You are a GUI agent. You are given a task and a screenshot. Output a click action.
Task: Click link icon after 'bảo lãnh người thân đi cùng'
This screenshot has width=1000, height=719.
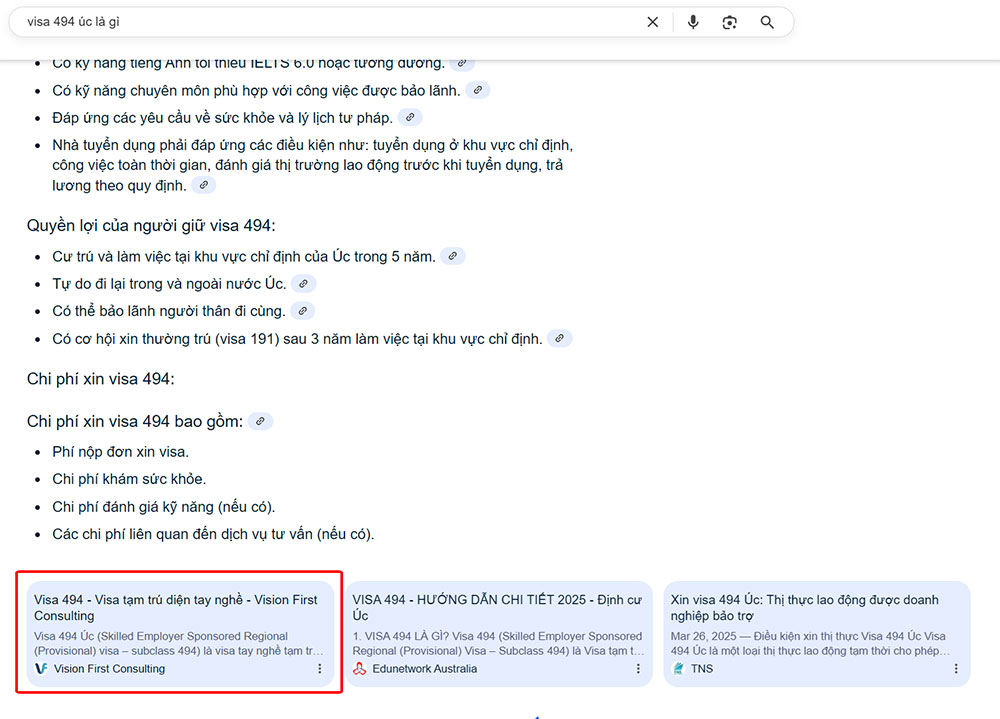[302, 311]
